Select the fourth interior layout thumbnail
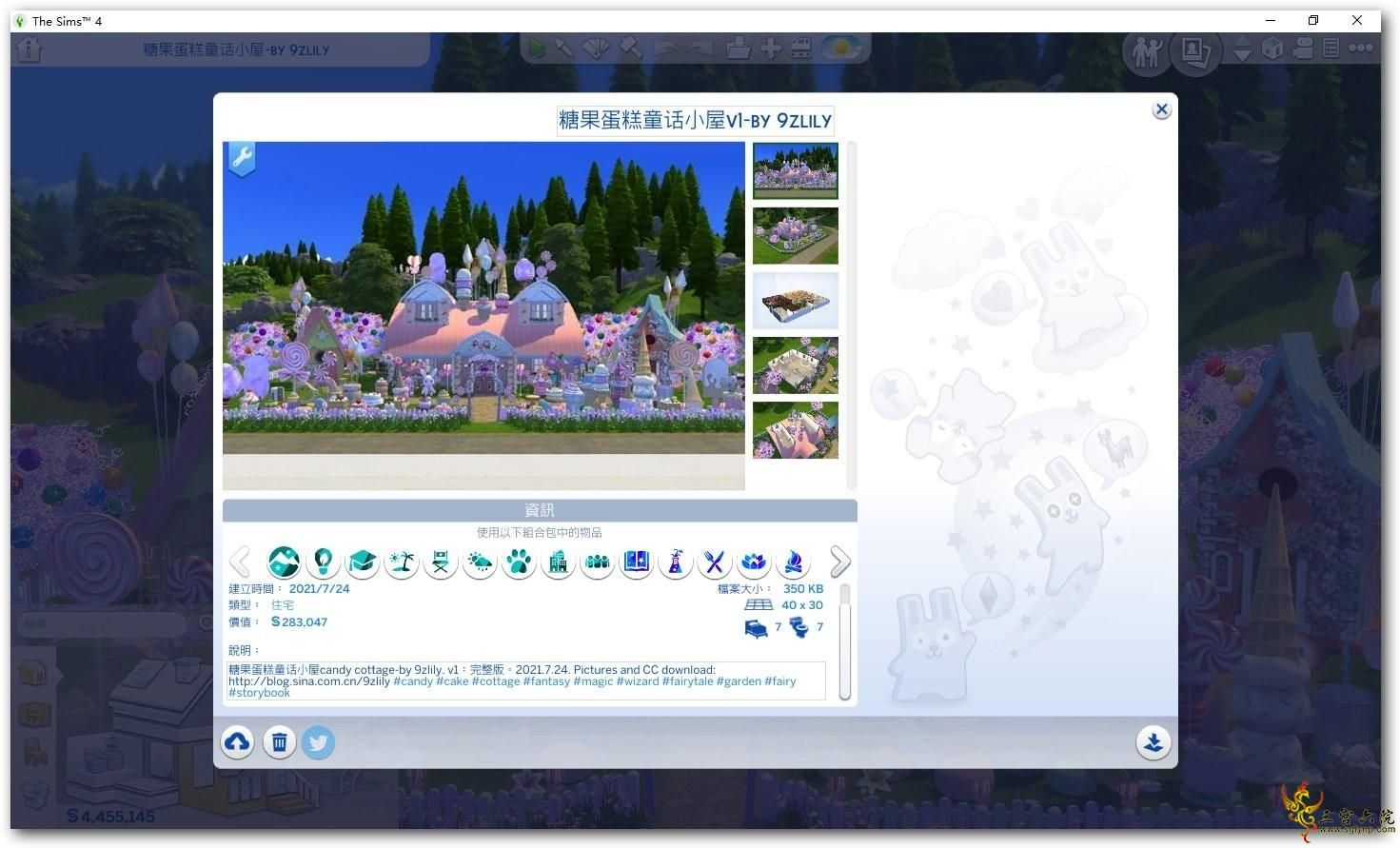This screenshot has height=848, width=1400. 796,365
